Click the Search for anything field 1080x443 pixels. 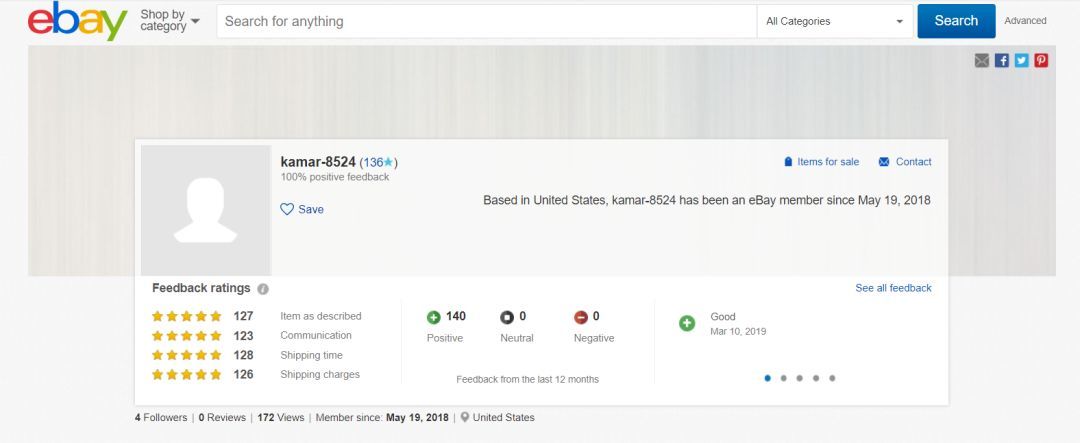(487, 21)
